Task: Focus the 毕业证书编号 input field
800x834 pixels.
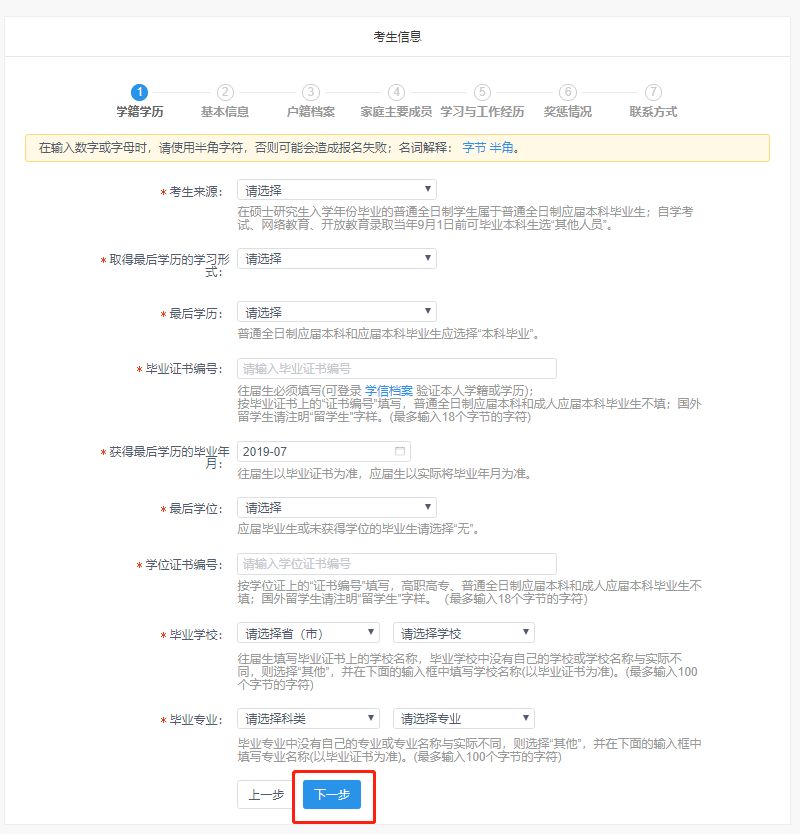Action: click(x=396, y=368)
